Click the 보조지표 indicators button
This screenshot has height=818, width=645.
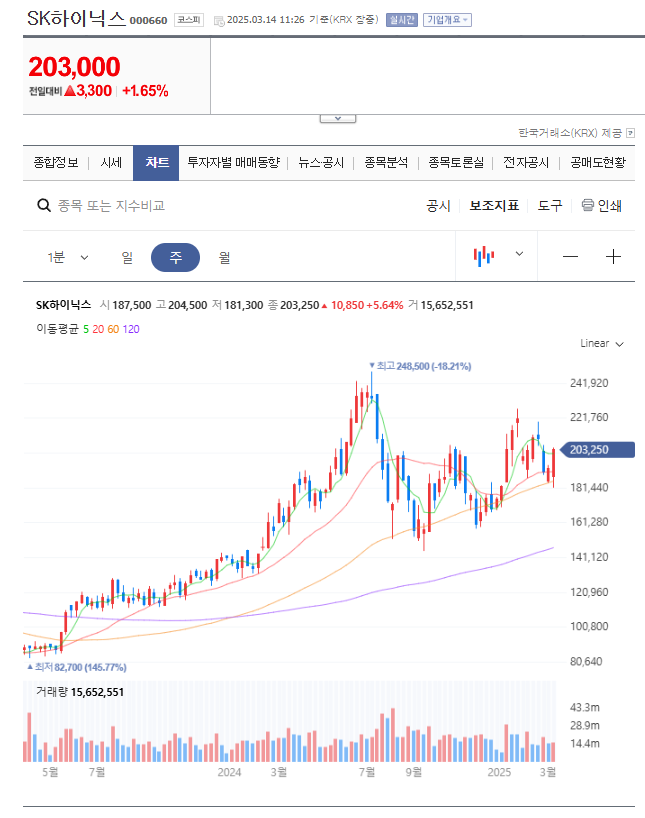(x=494, y=206)
